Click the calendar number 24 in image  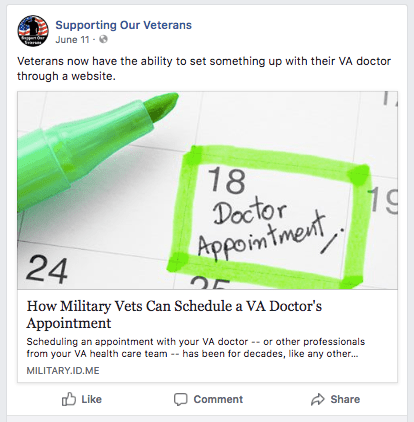pyautogui.click(x=47, y=269)
